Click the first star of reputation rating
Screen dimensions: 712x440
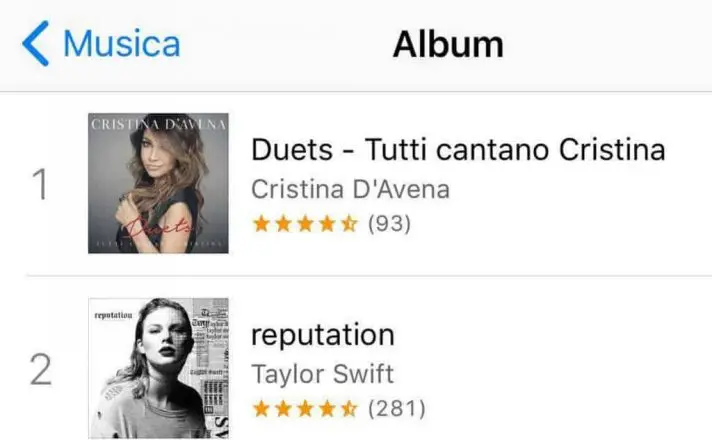(x=261, y=409)
